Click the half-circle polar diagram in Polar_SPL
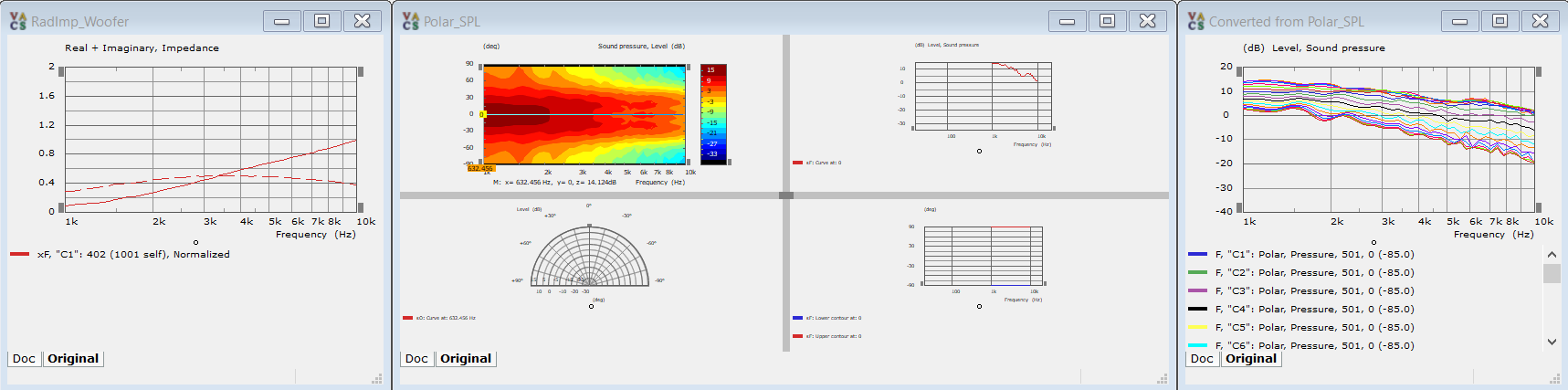 pyautogui.click(x=590, y=256)
